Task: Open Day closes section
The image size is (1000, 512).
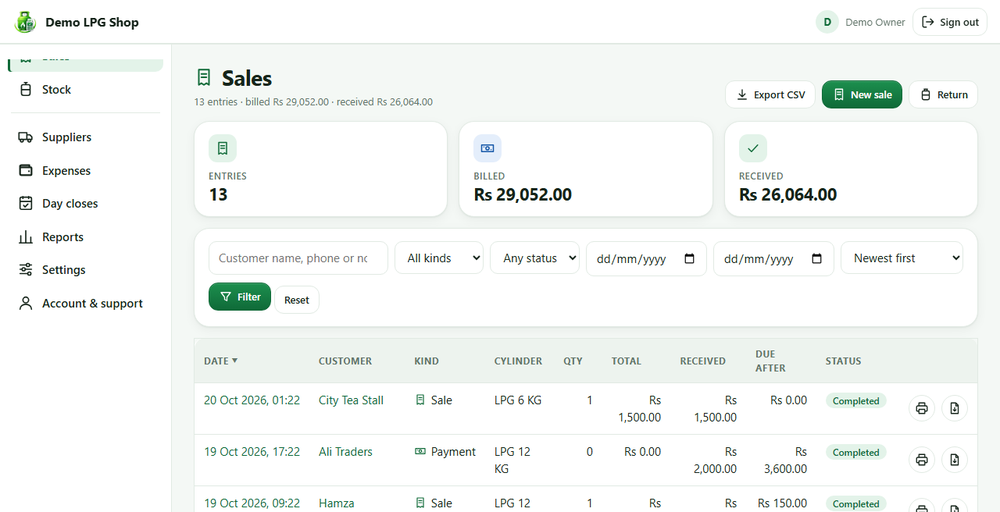Action: click(85, 203)
